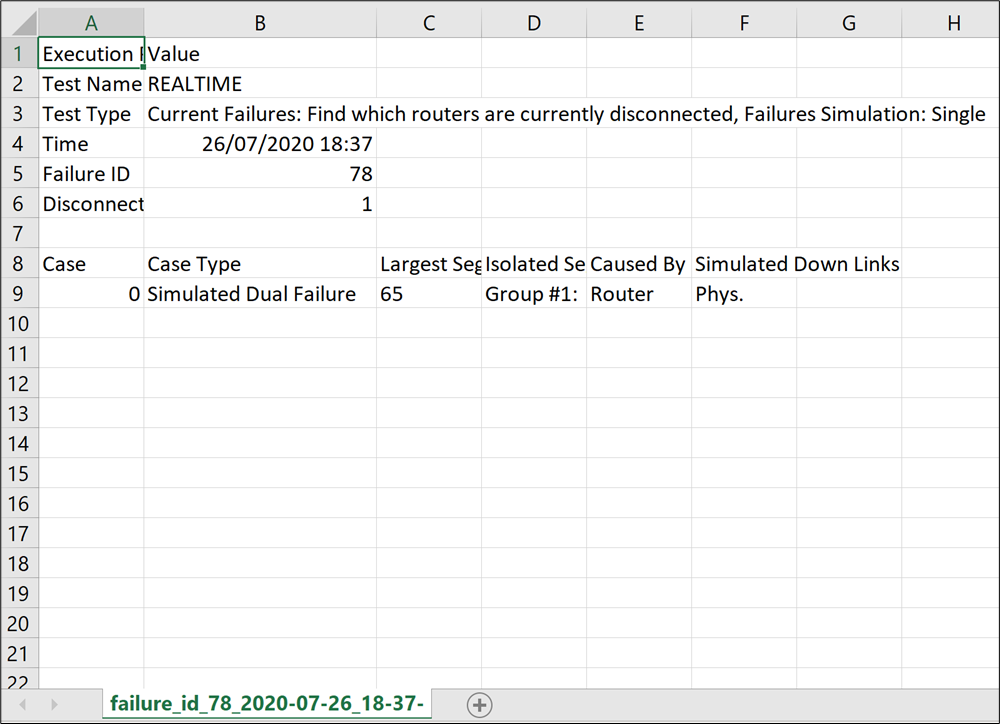This screenshot has width=1000, height=724.
Task: Select all cells using the corner triangle
Action: point(22,22)
